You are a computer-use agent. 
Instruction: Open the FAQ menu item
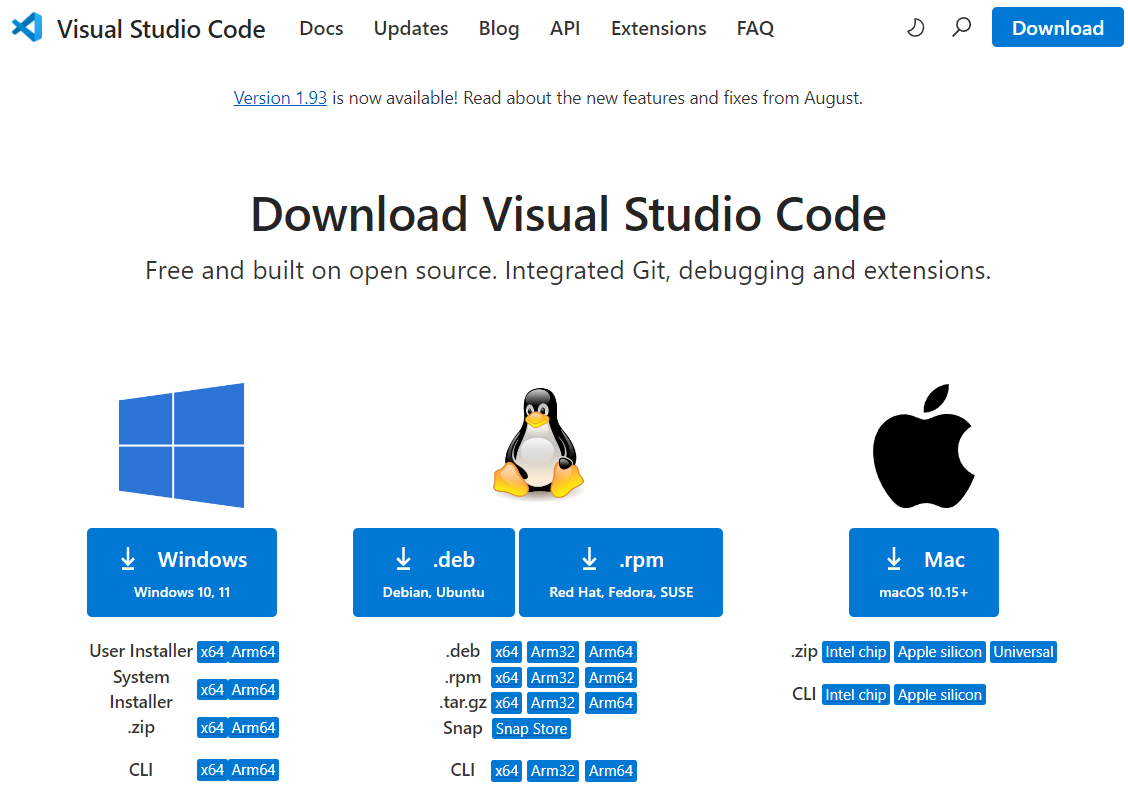click(755, 28)
